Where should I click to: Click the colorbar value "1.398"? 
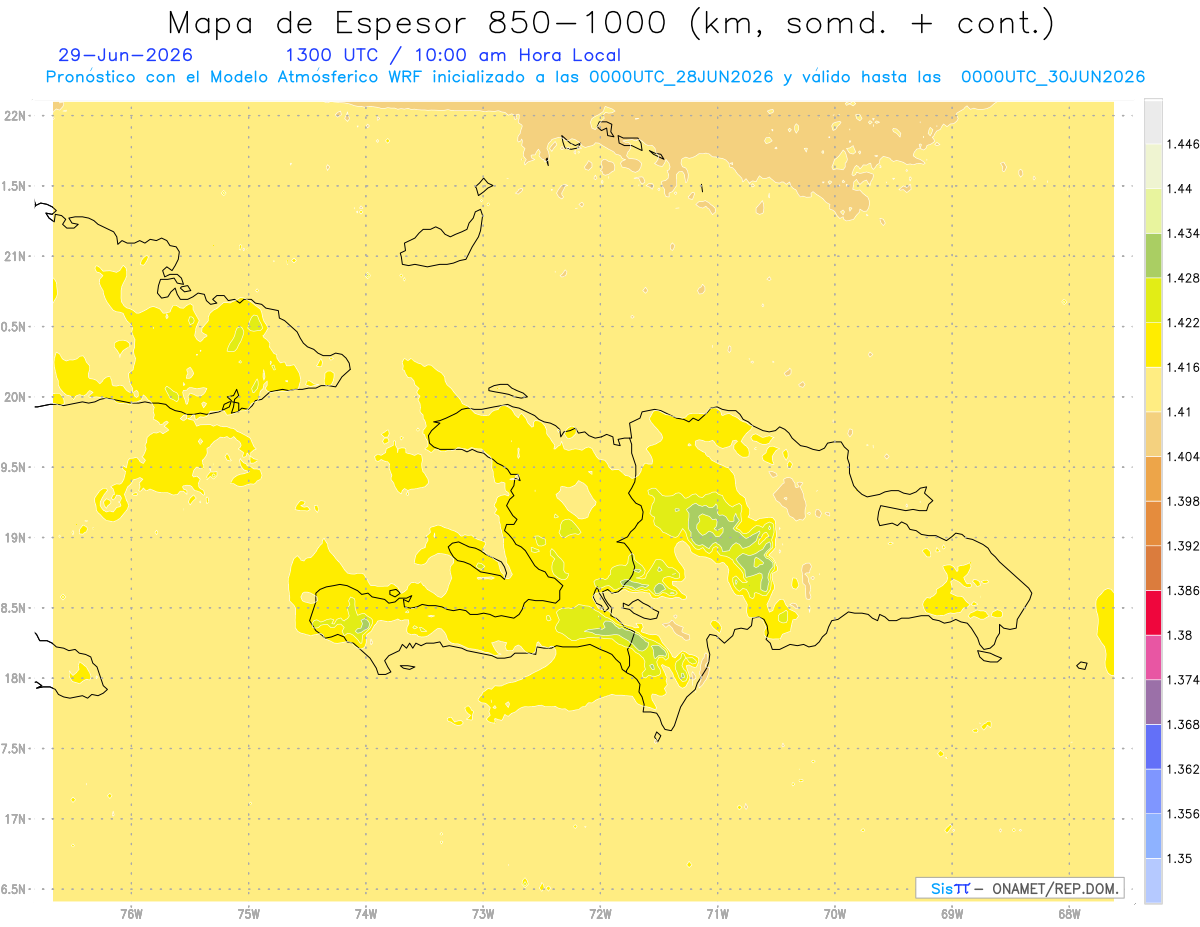click(x=1183, y=502)
